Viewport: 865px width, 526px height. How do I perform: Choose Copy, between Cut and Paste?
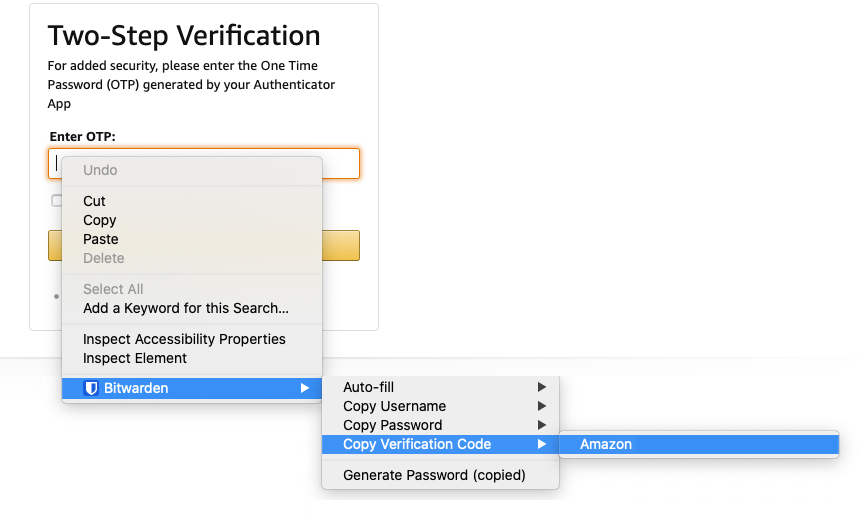pos(99,220)
